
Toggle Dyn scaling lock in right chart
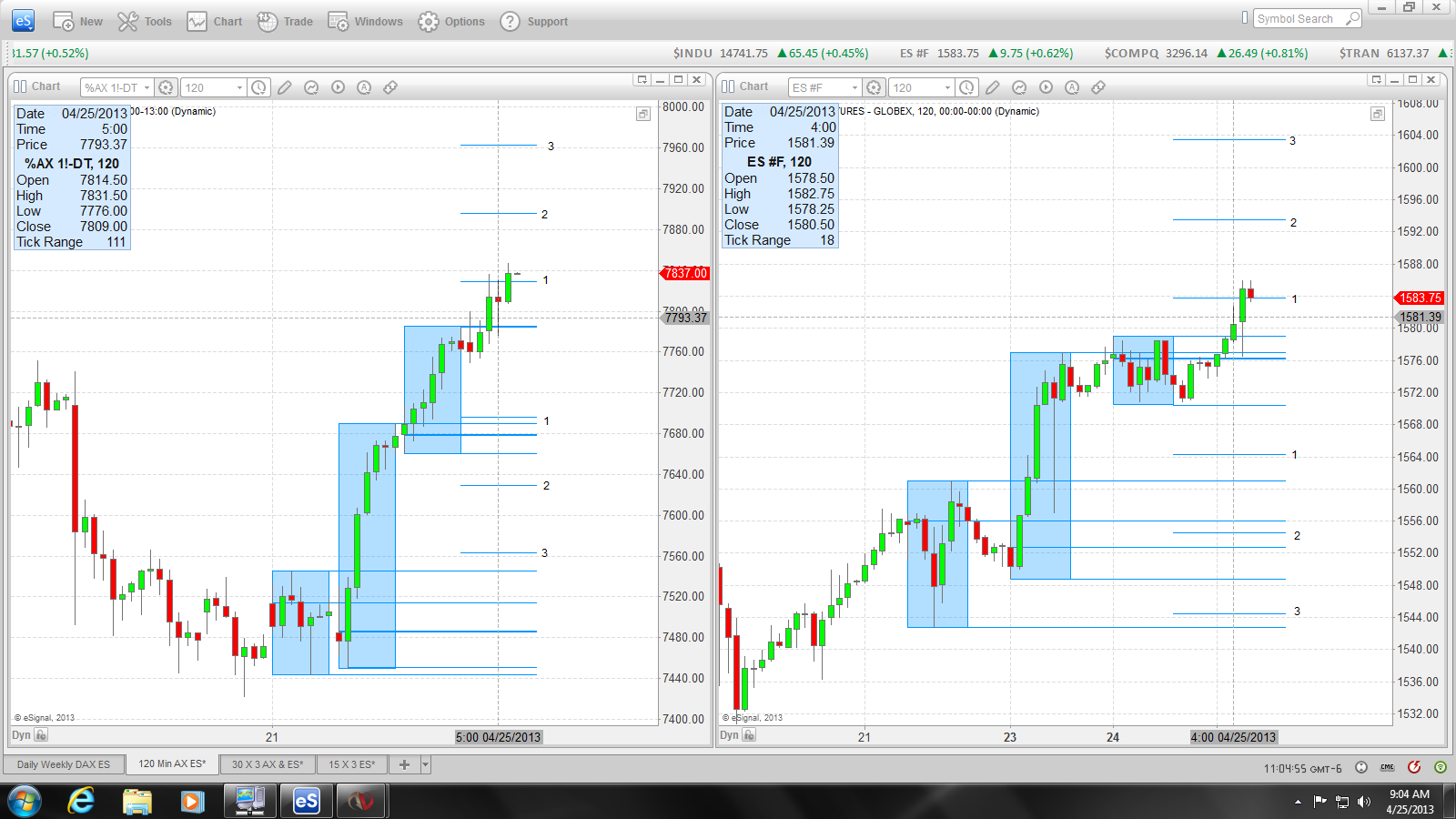[749, 735]
